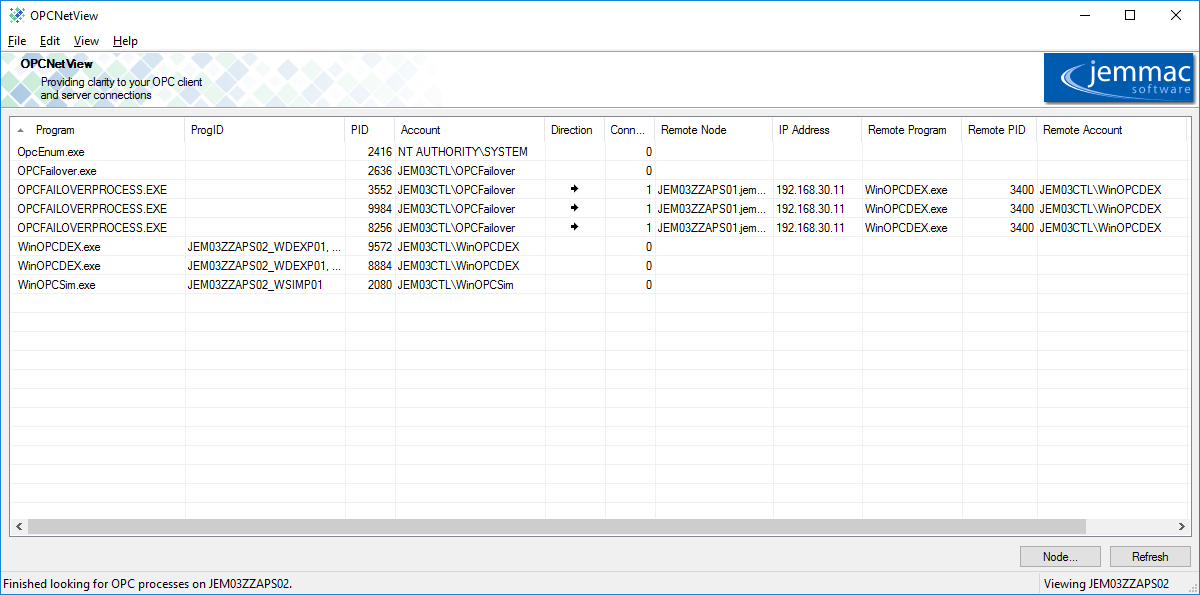Image resolution: width=1200 pixels, height=595 pixels.
Task: Click the horizontal scrollbar thumb
Action: (557, 527)
